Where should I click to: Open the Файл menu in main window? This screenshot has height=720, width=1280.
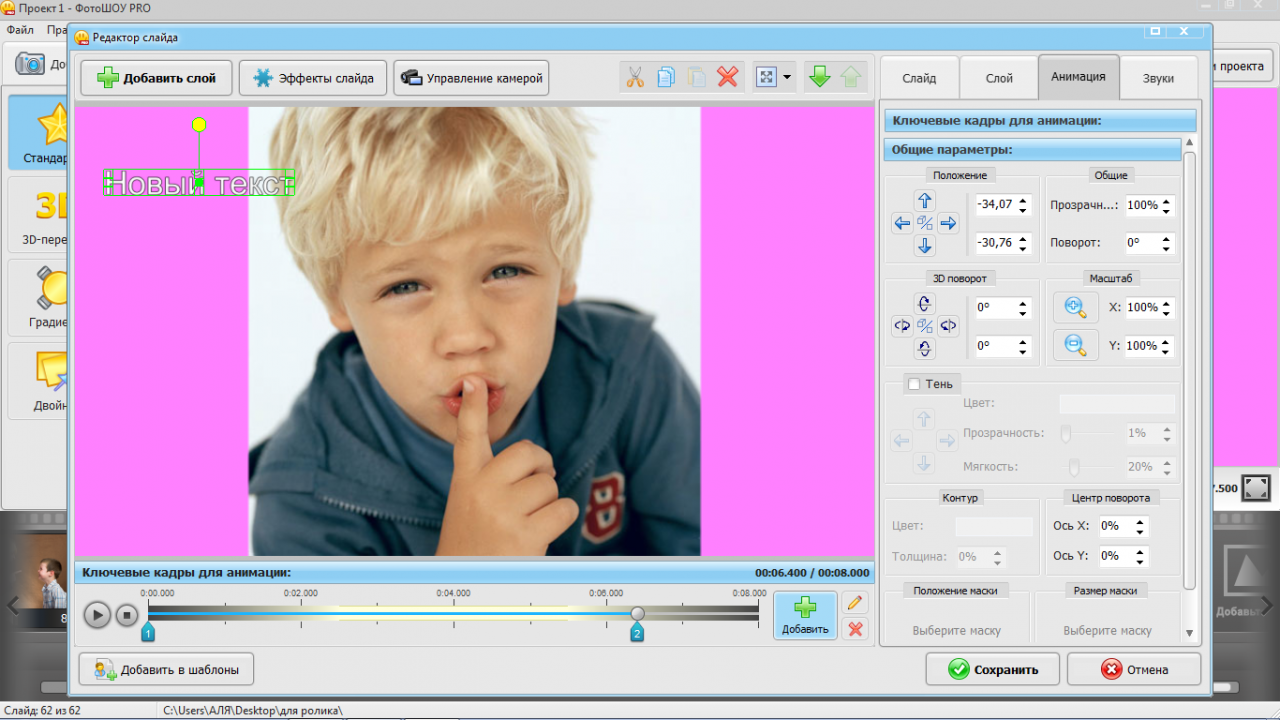[x=21, y=30]
